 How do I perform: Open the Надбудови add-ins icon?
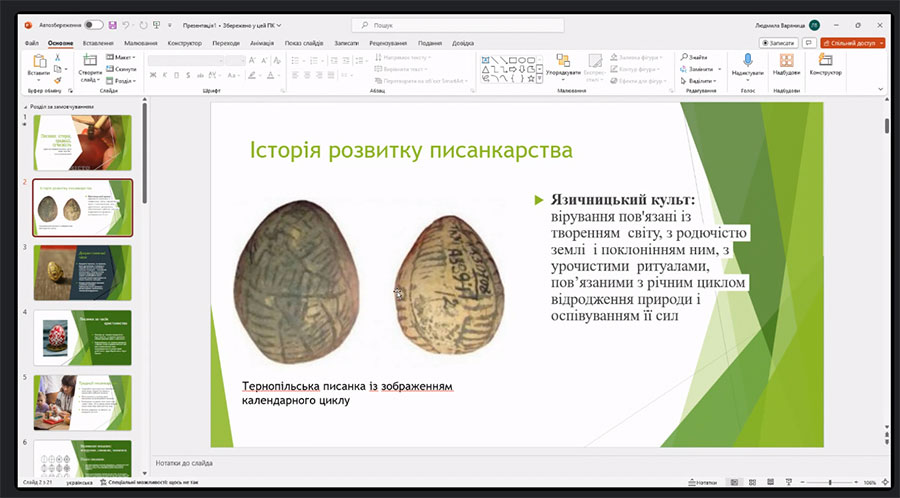click(x=786, y=62)
